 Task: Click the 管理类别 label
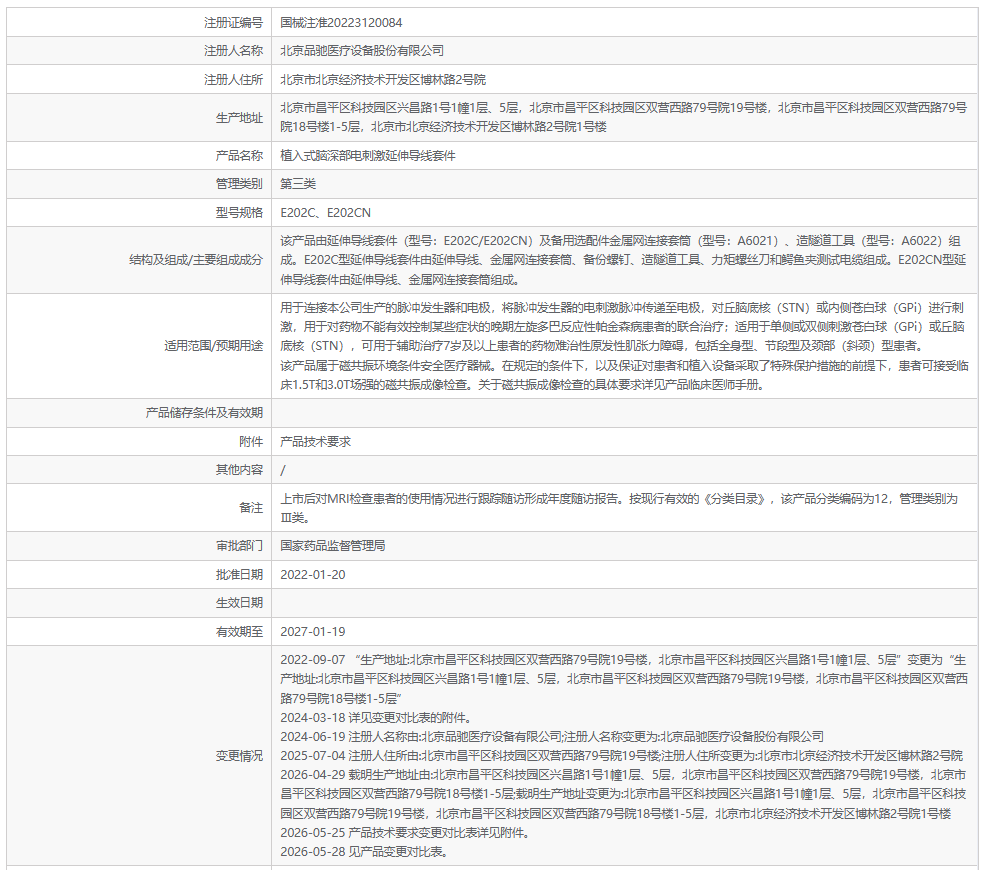239,184
